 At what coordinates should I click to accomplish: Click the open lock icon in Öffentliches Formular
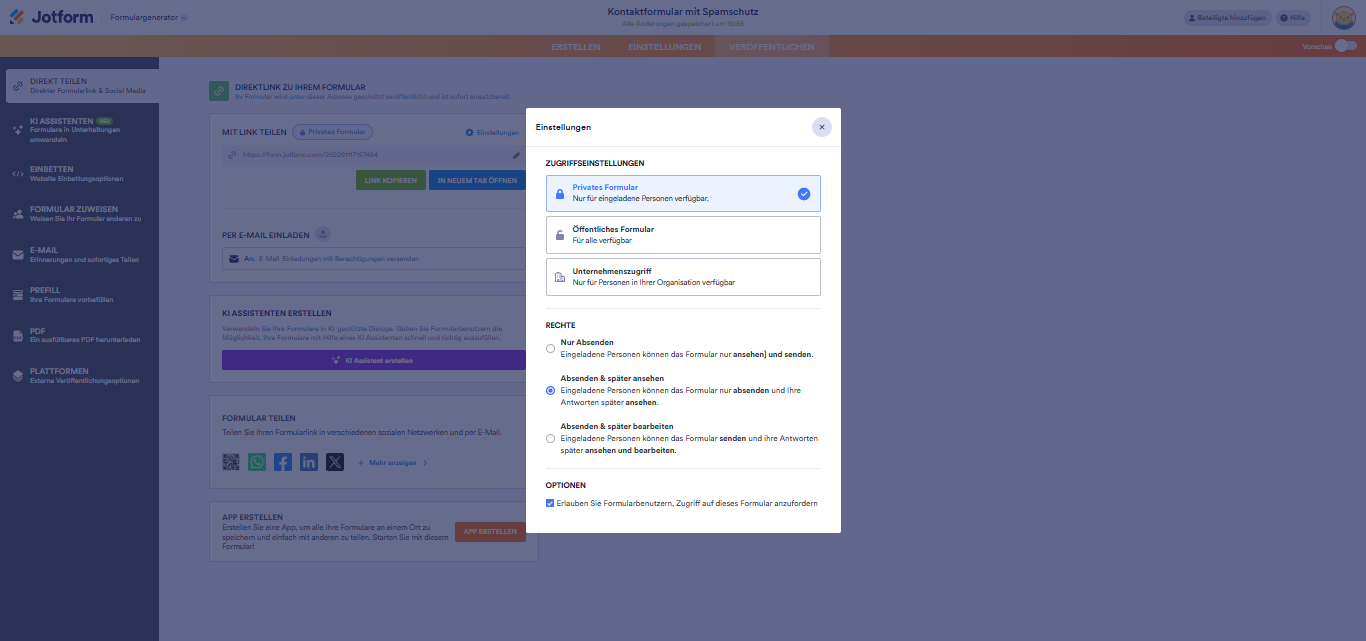[x=560, y=235]
